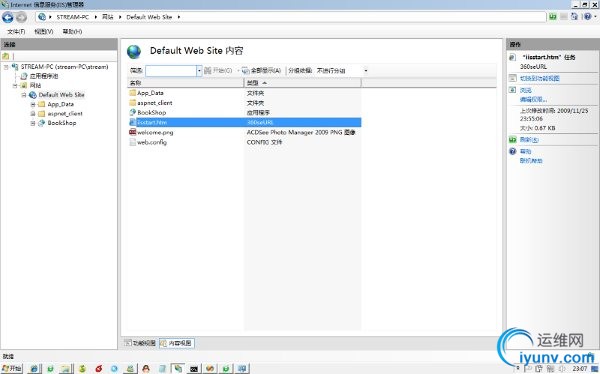
Task: Click 刷新 refresh link in actions pane
Action: [529, 140]
